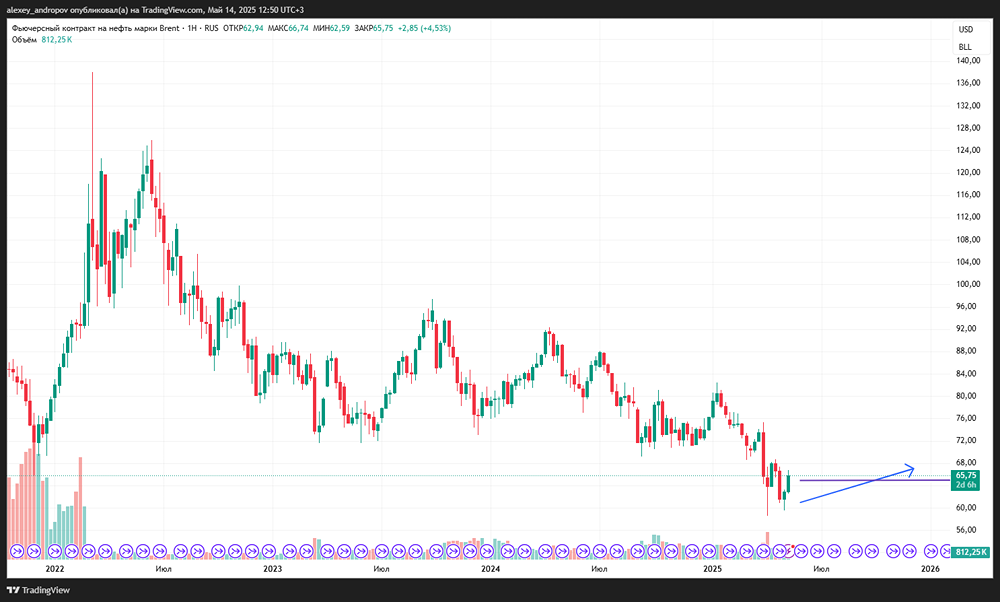Click the 1Н interval label in chart legend
Viewport: 1000px width, 602px height.
coord(192,28)
